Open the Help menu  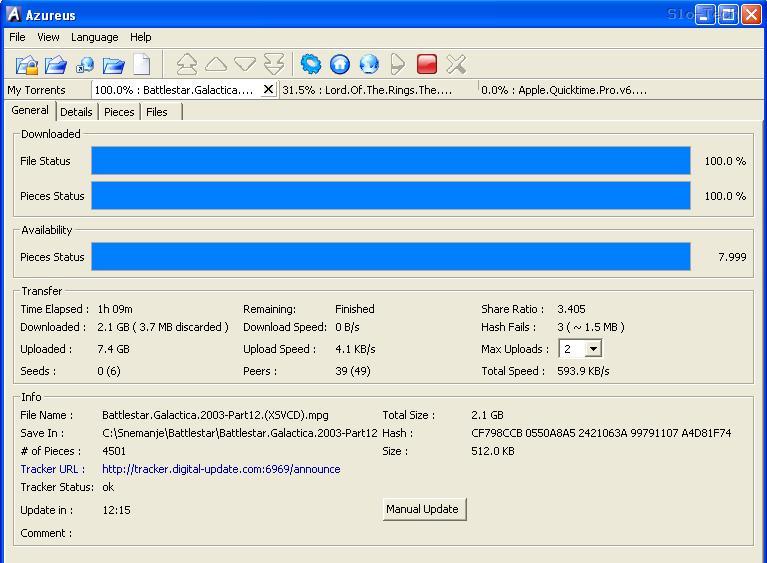tap(140, 37)
